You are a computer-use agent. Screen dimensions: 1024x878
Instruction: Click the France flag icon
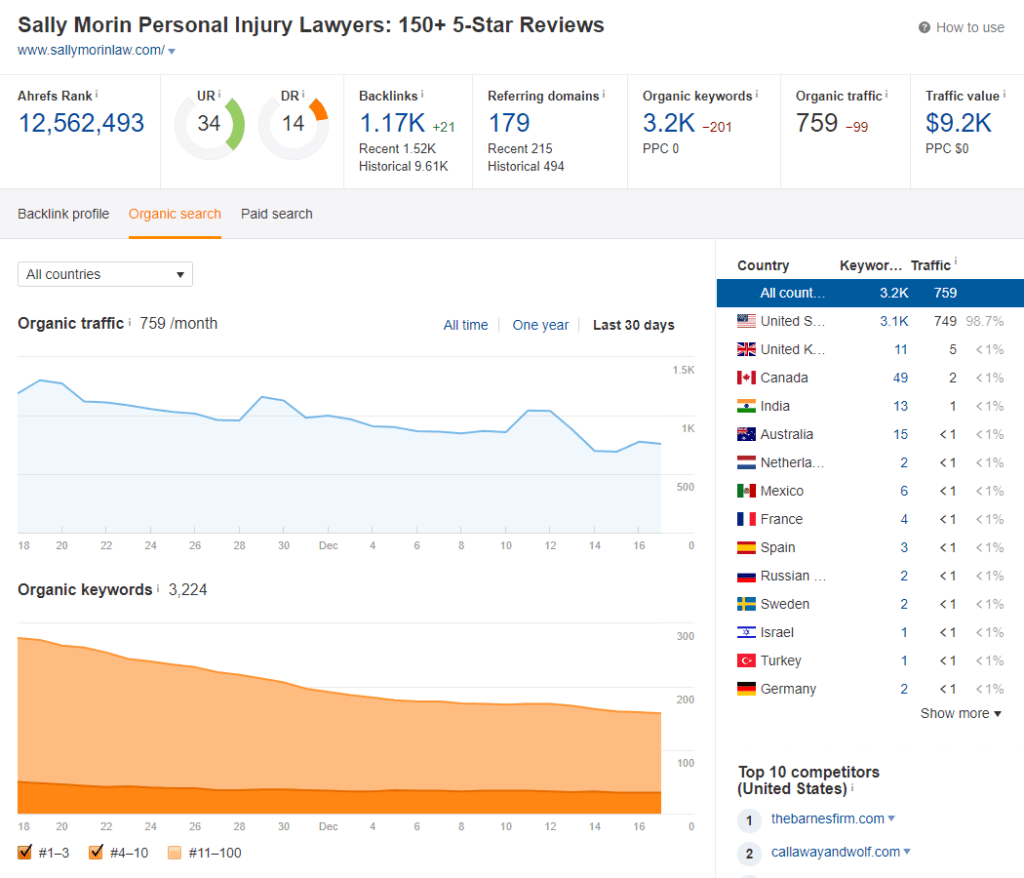click(746, 519)
